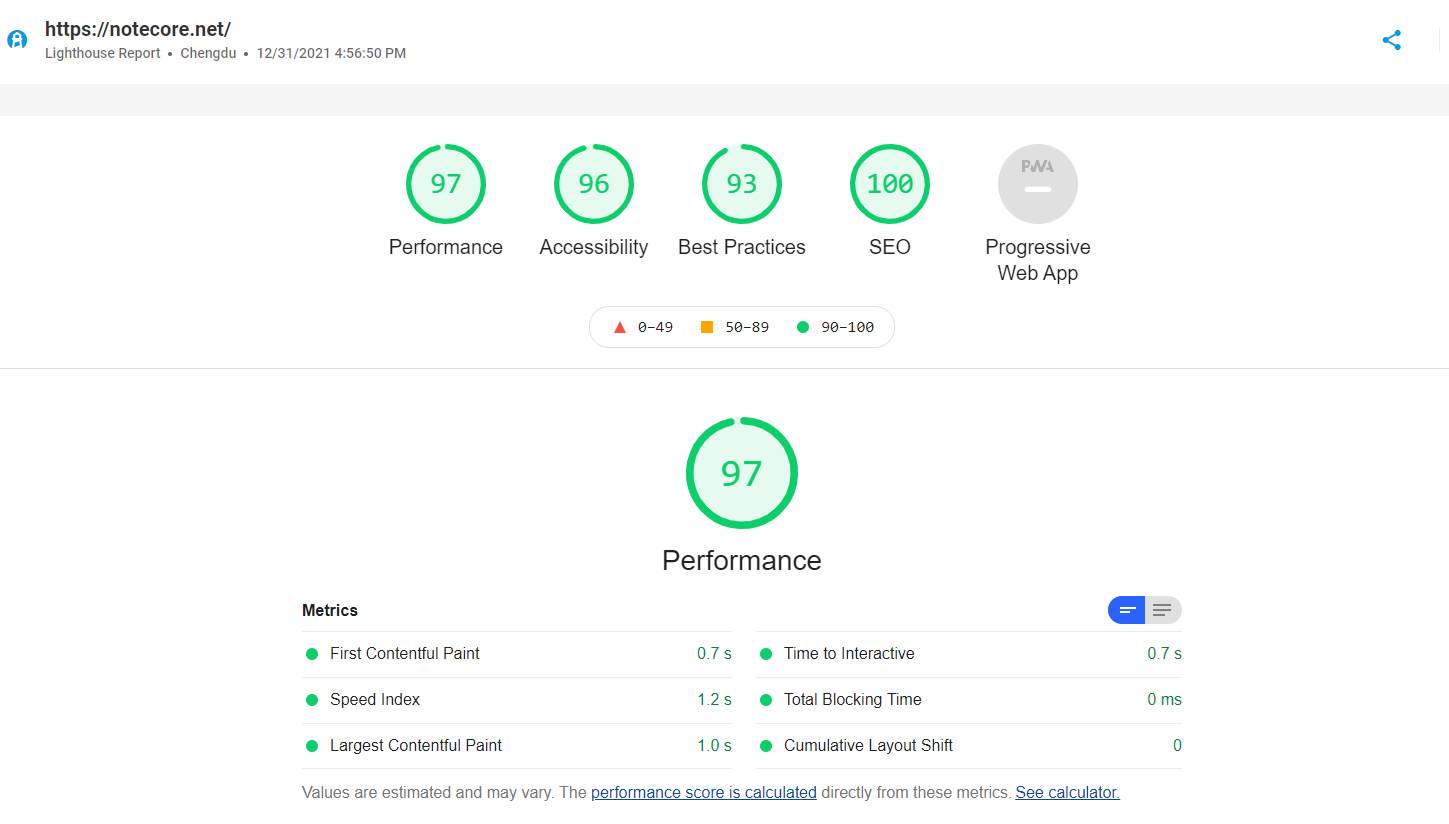Open 'performance score is calculated' link
Viewport: 1449px width, 824px height.
click(704, 793)
